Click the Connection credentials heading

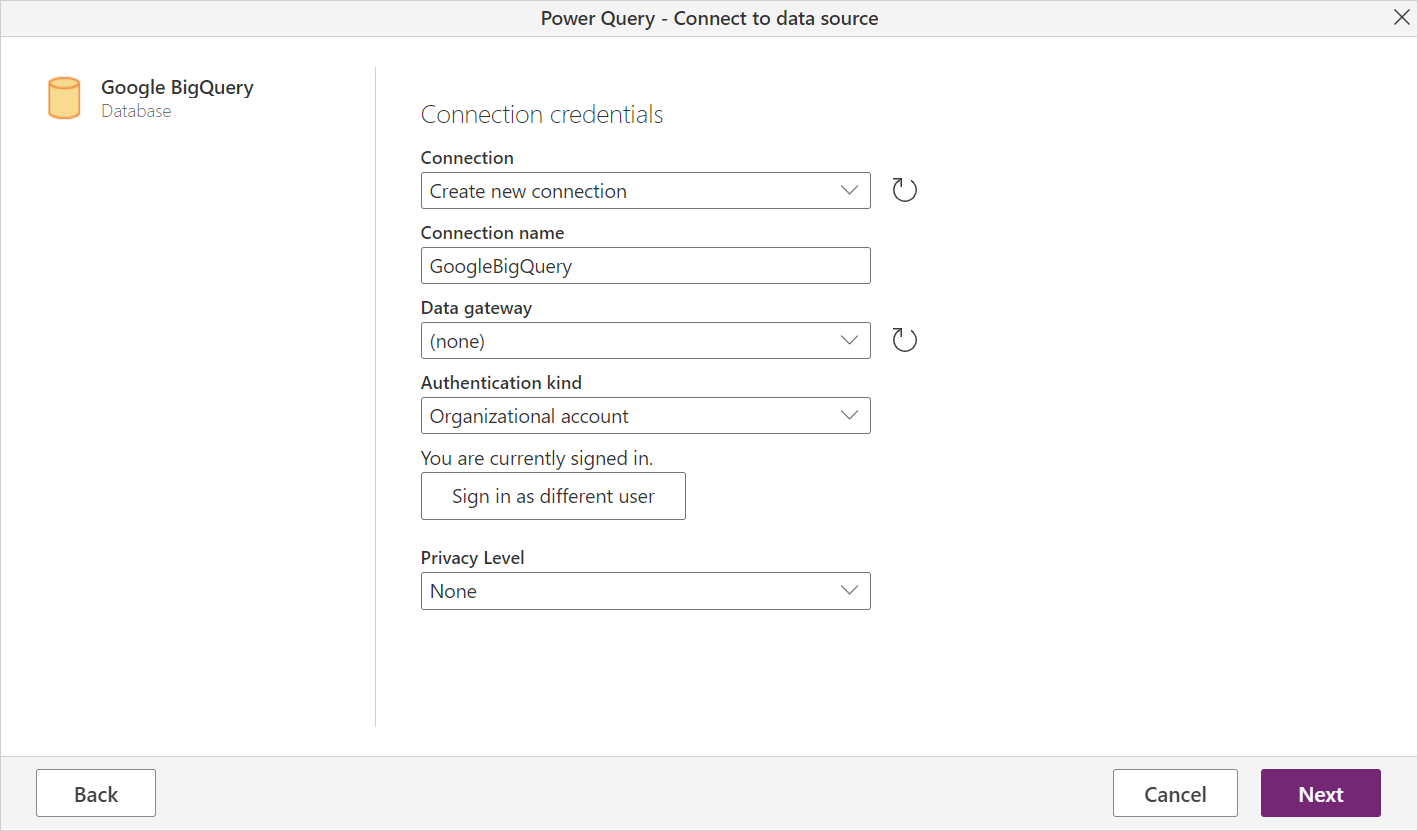coord(542,114)
